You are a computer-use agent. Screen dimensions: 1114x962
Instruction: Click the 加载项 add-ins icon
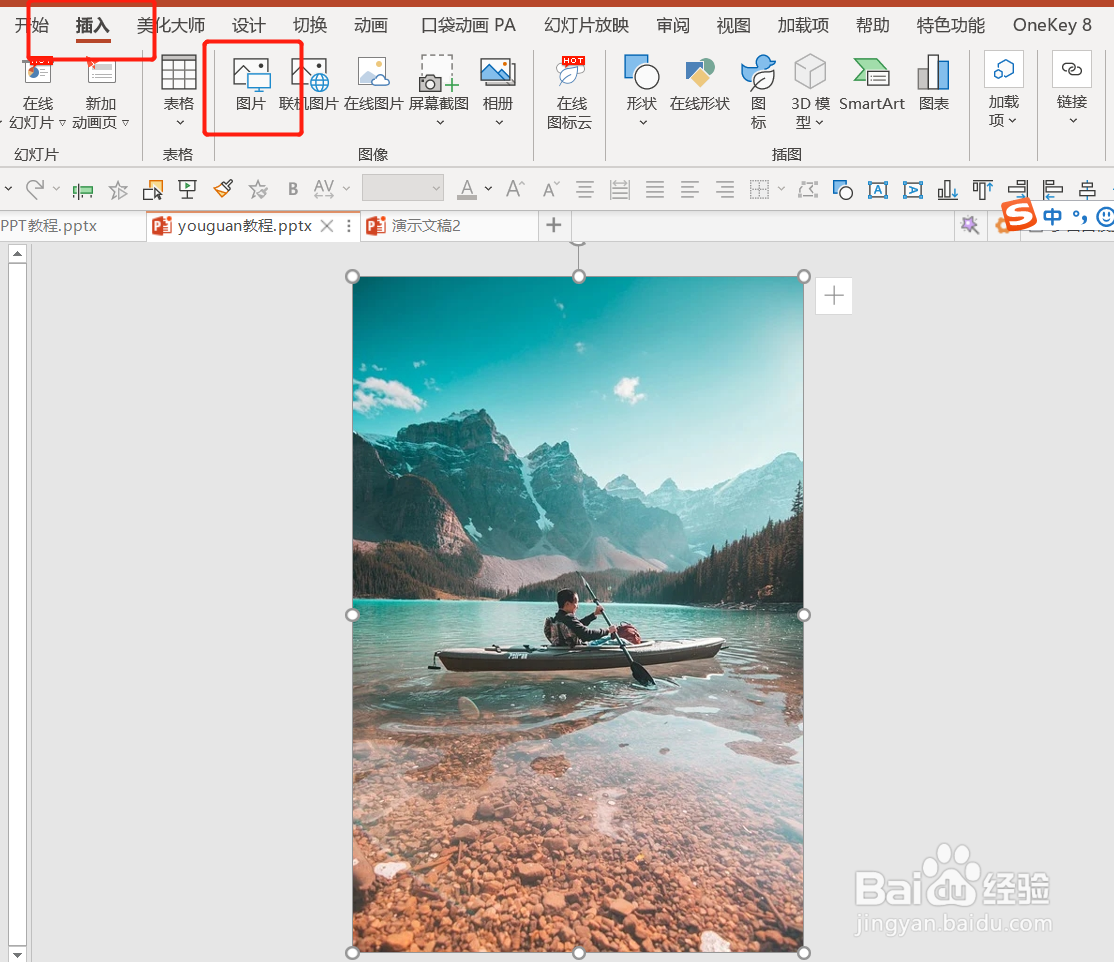[1003, 70]
